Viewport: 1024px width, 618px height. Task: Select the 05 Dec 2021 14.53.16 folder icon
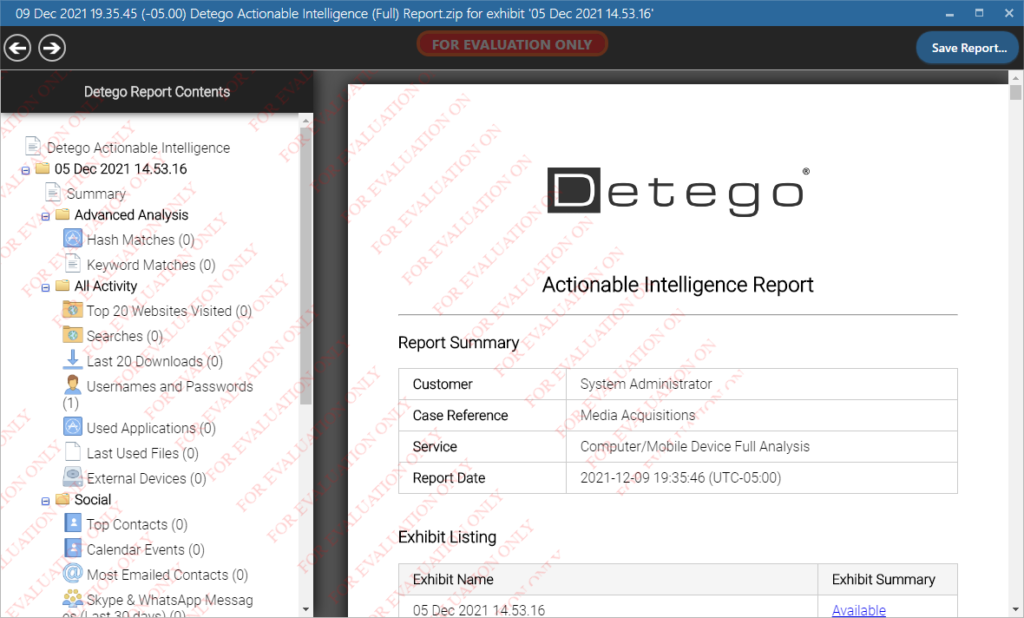pyautogui.click(x=42, y=168)
